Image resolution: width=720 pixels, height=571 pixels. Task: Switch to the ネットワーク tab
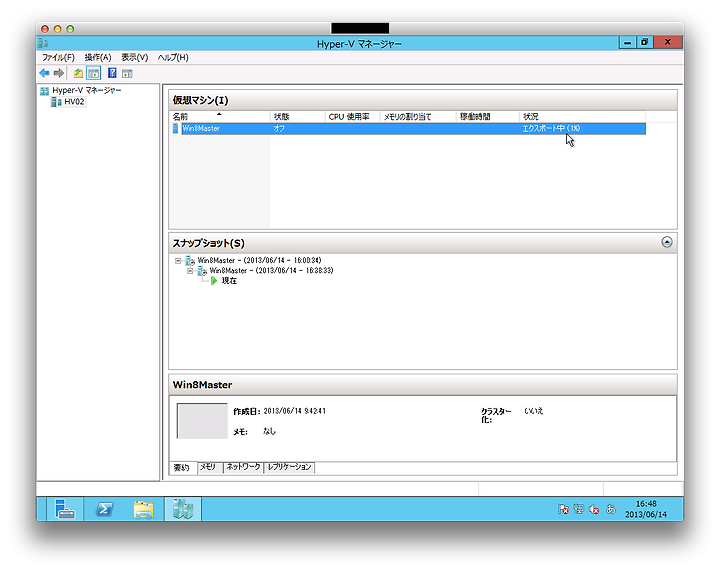(x=243, y=467)
